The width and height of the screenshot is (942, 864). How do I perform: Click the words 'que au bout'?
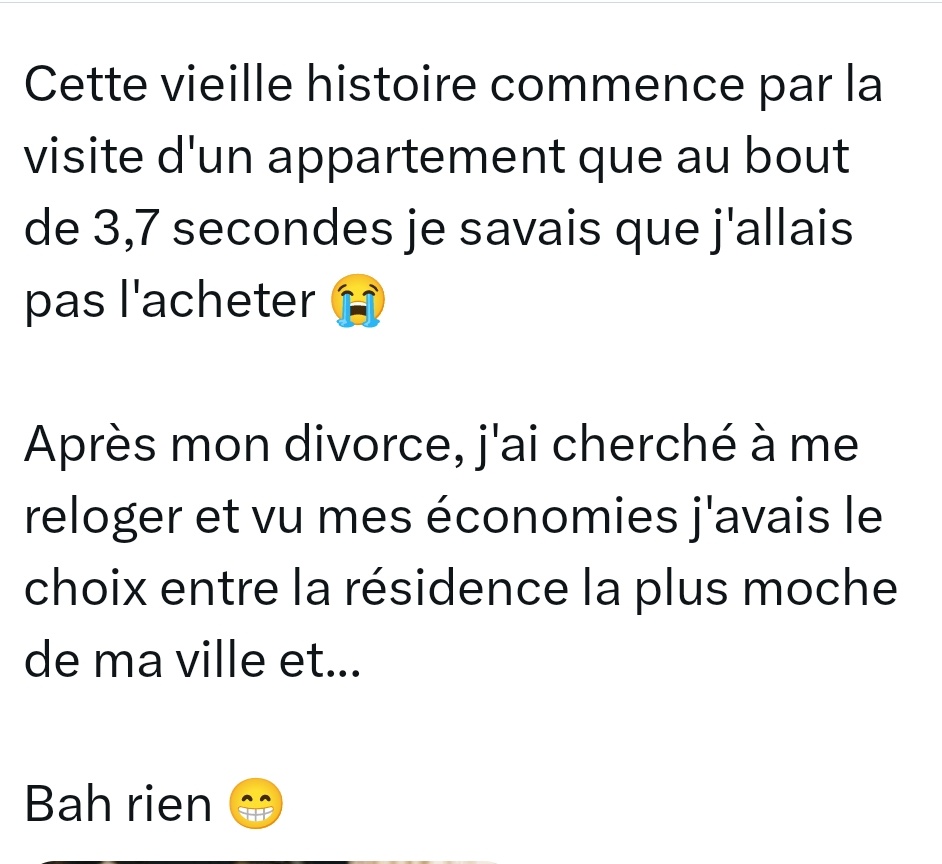coord(714,157)
